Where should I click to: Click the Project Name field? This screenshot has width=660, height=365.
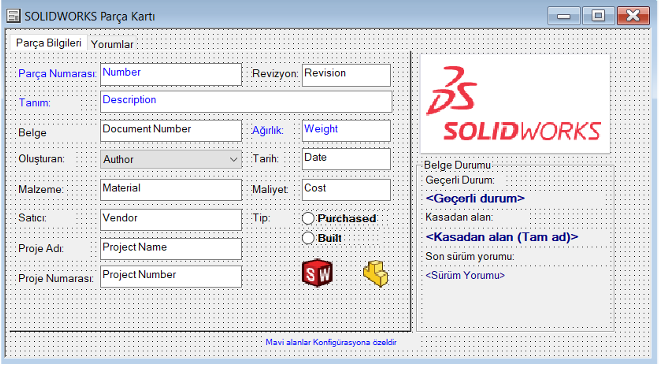(171, 249)
